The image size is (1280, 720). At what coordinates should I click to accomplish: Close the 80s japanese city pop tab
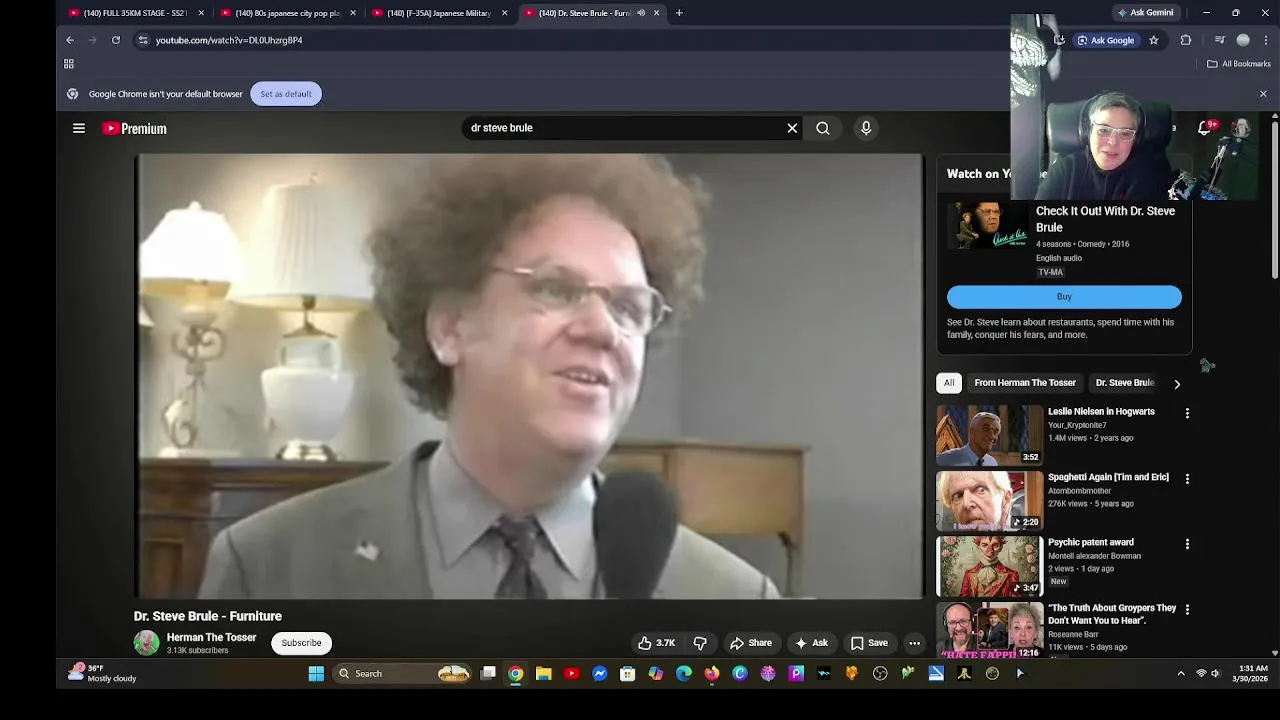click(353, 13)
